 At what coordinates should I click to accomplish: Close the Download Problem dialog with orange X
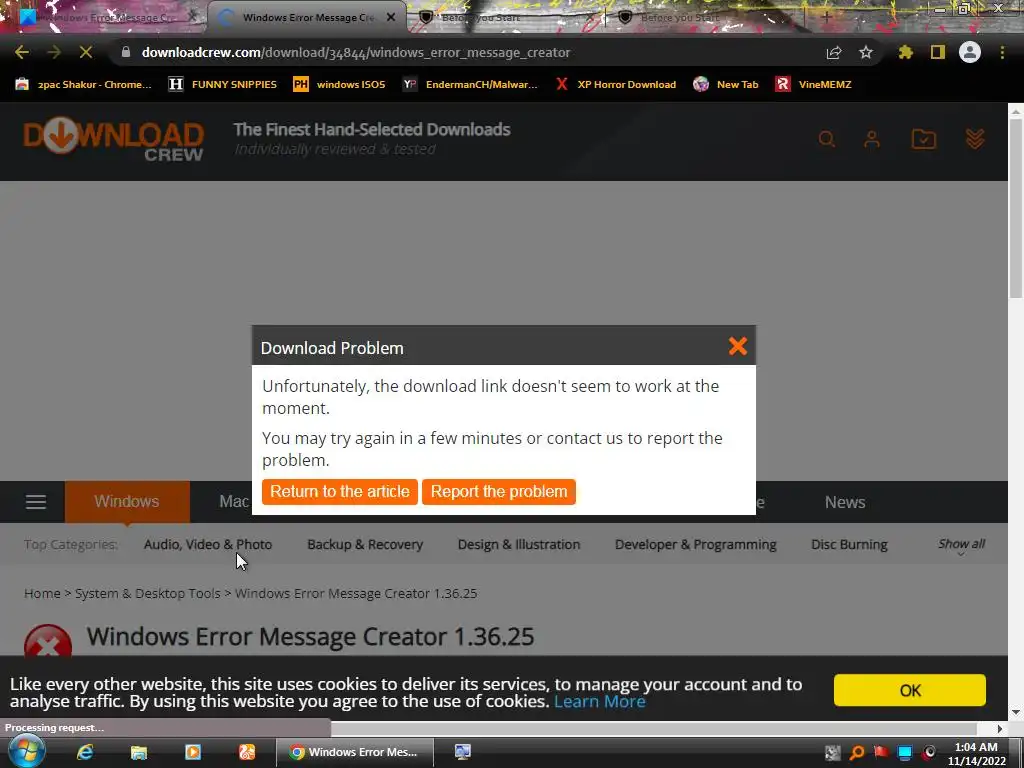pos(737,346)
